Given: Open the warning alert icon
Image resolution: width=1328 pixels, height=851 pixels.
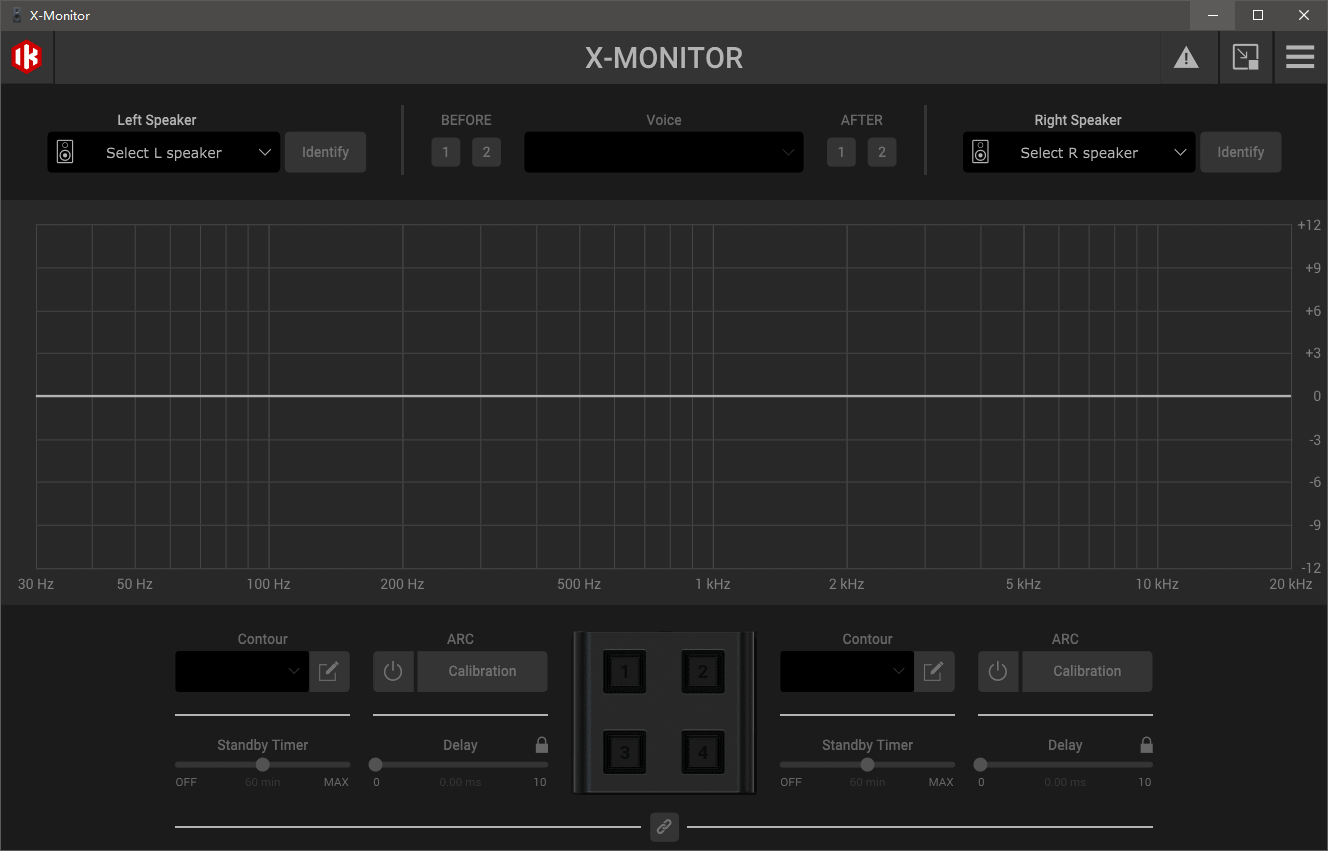Looking at the screenshot, I should pos(1186,58).
